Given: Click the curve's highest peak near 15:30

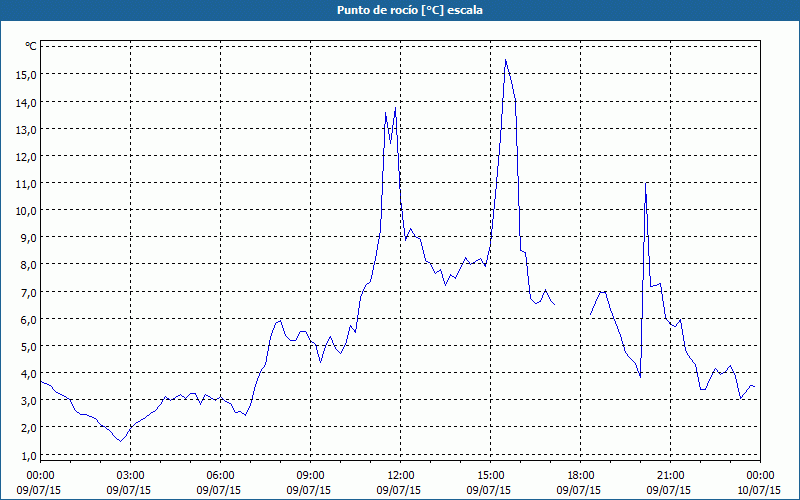Looking at the screenshot, I should tap(505, 60).
